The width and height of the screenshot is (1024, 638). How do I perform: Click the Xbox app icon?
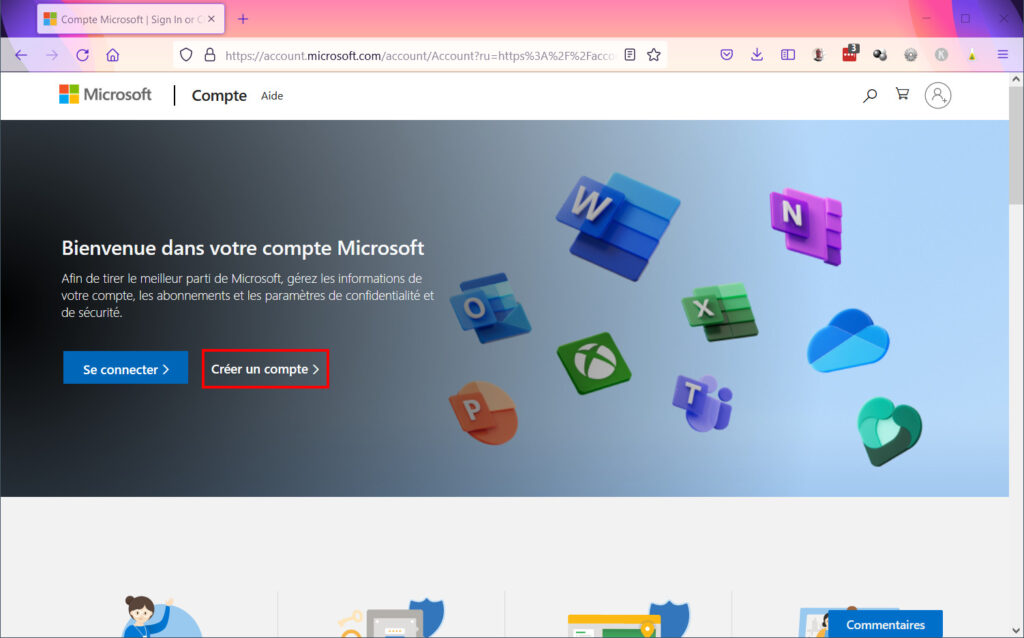coord(594,363)
